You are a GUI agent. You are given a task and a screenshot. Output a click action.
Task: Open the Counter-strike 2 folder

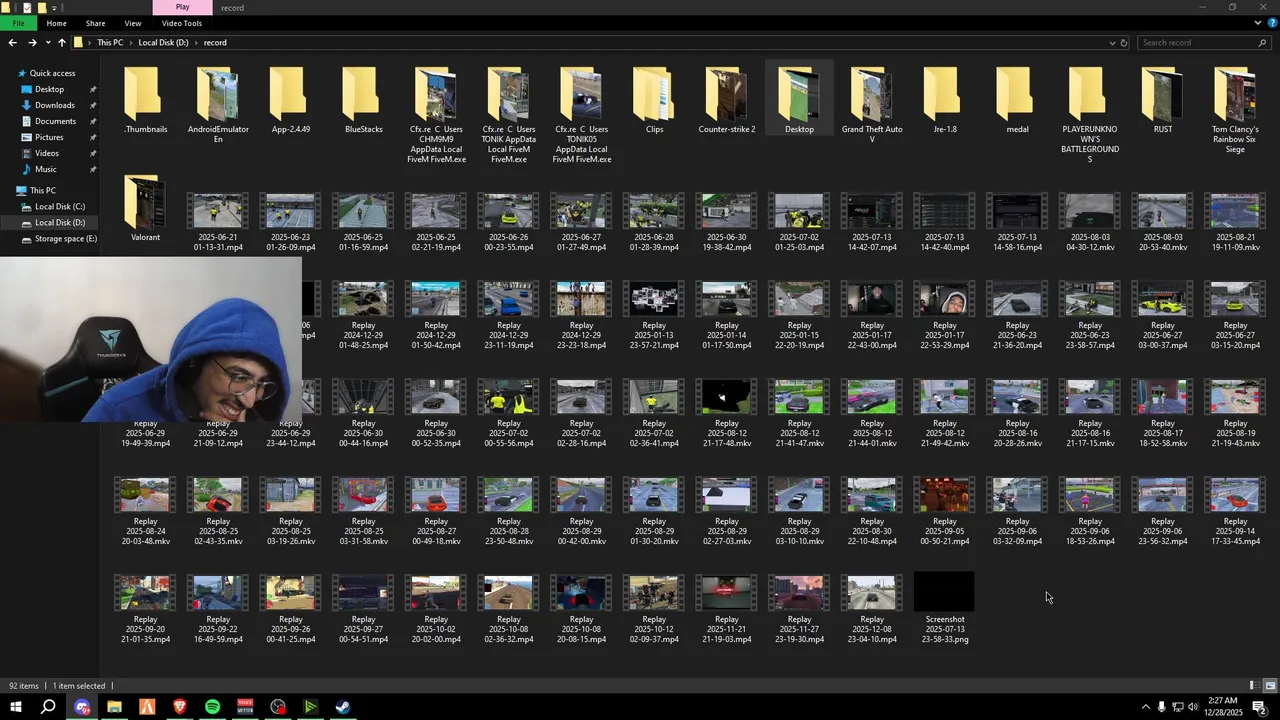pos(727,100)
